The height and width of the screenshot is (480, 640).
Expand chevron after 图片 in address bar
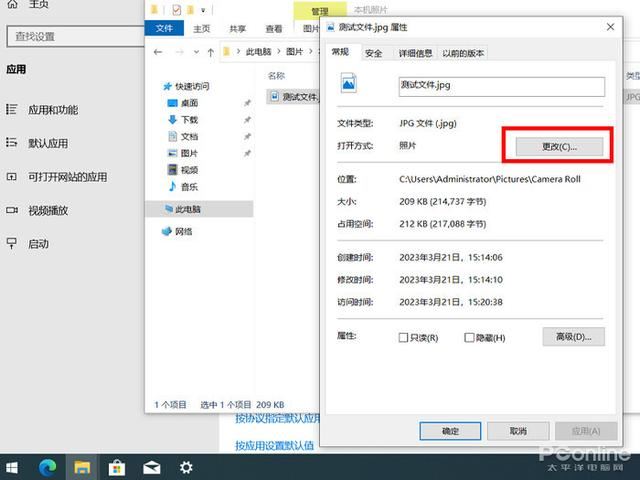(311, 52)
